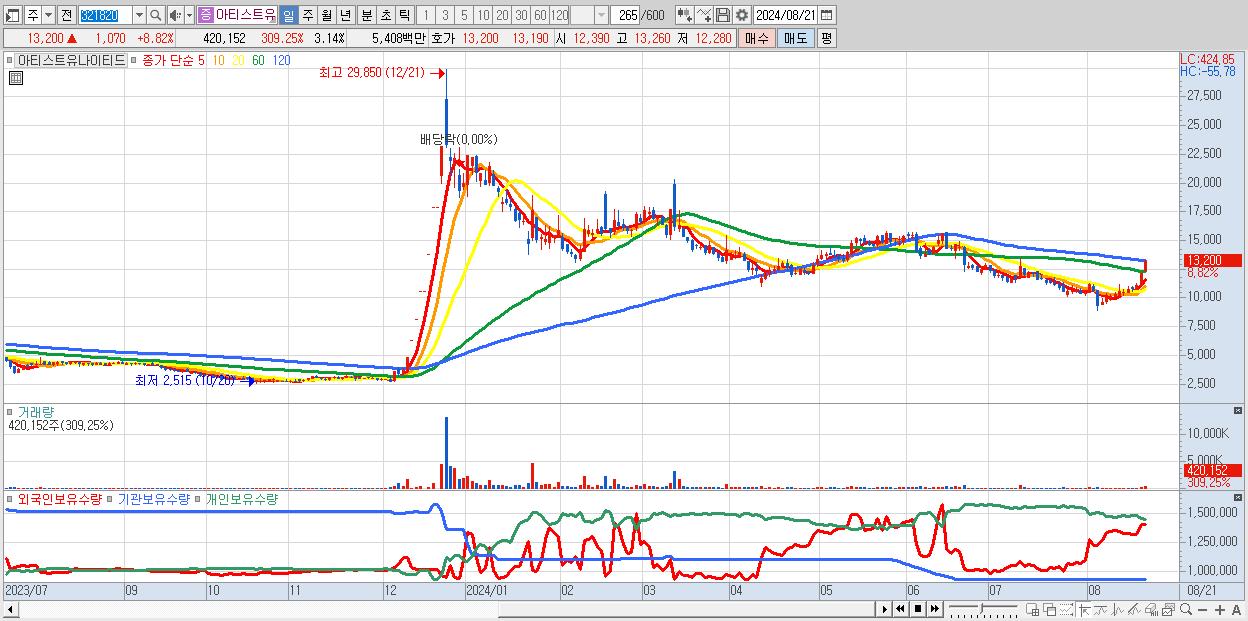This screenshot has height=621, width=1248.
Task: Click the stop playback button
Action: tap(918, 609)
